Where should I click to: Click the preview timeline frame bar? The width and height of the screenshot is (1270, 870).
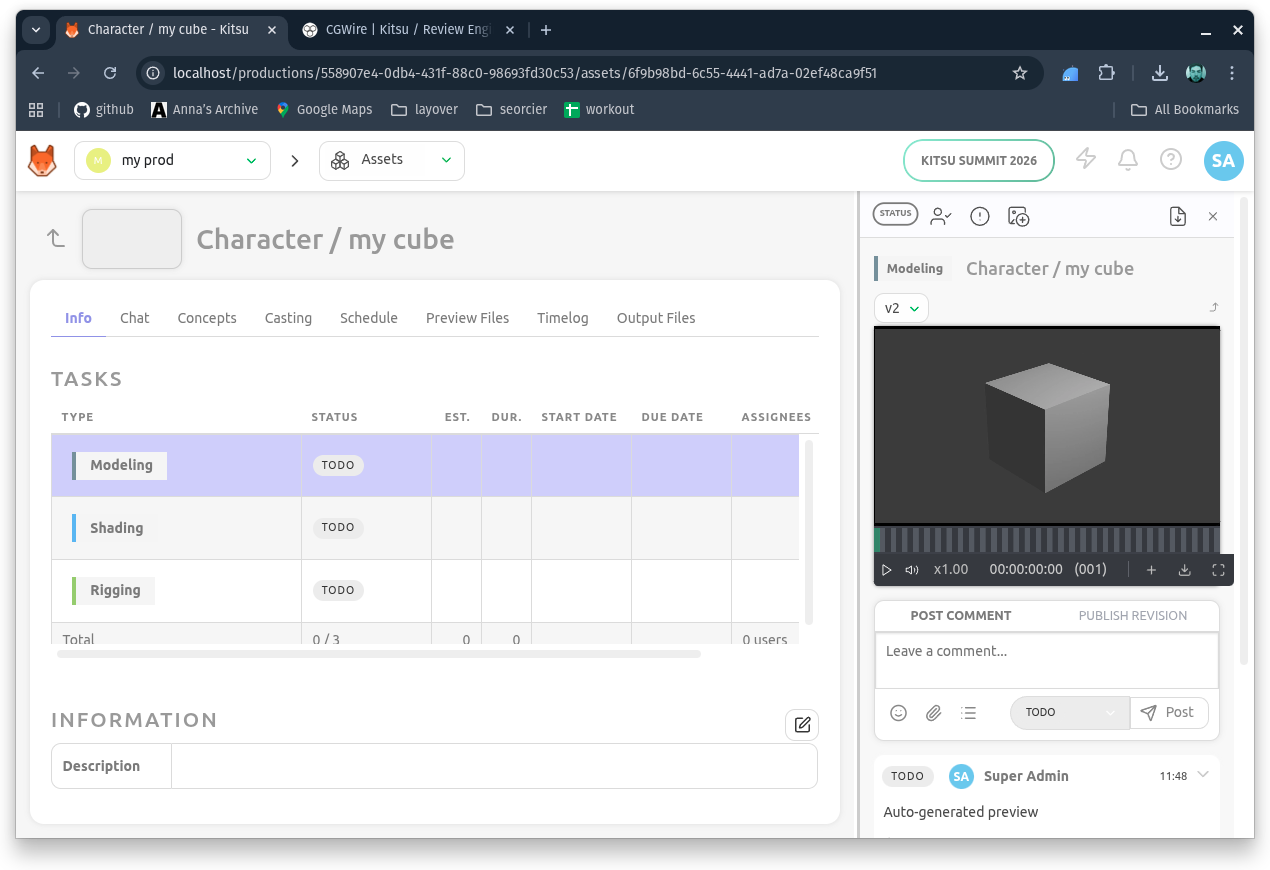pos(1046,540)
